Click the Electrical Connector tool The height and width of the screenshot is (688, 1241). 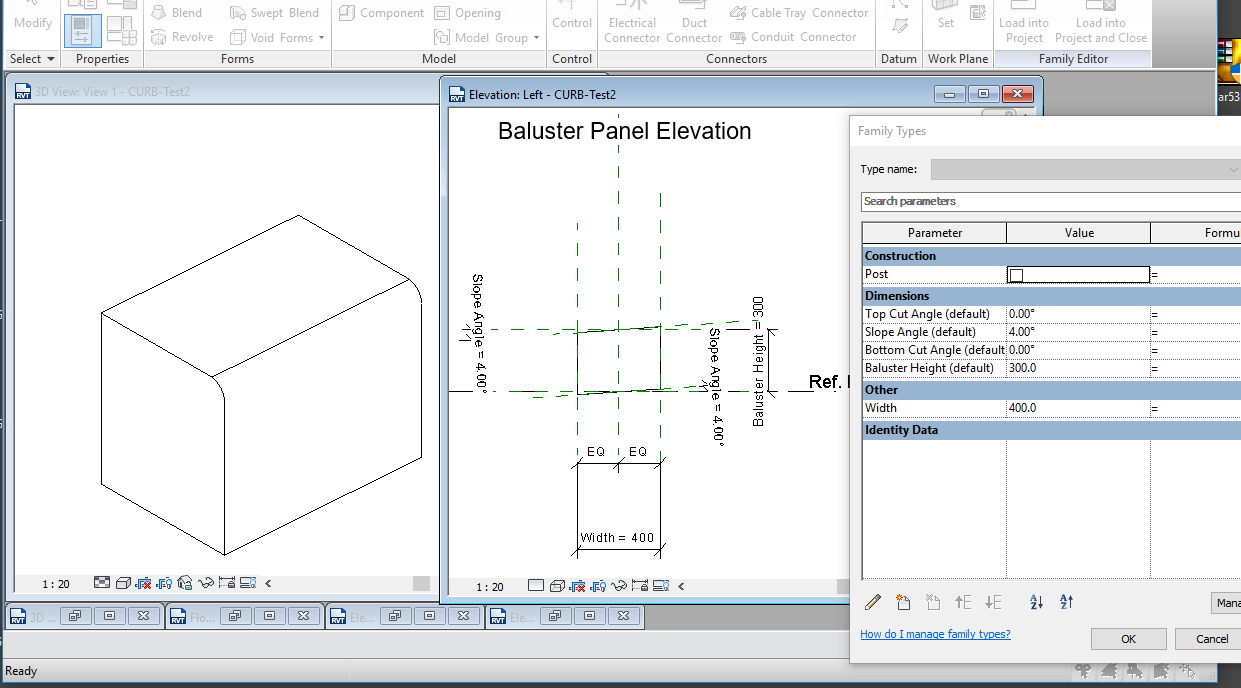632,24
